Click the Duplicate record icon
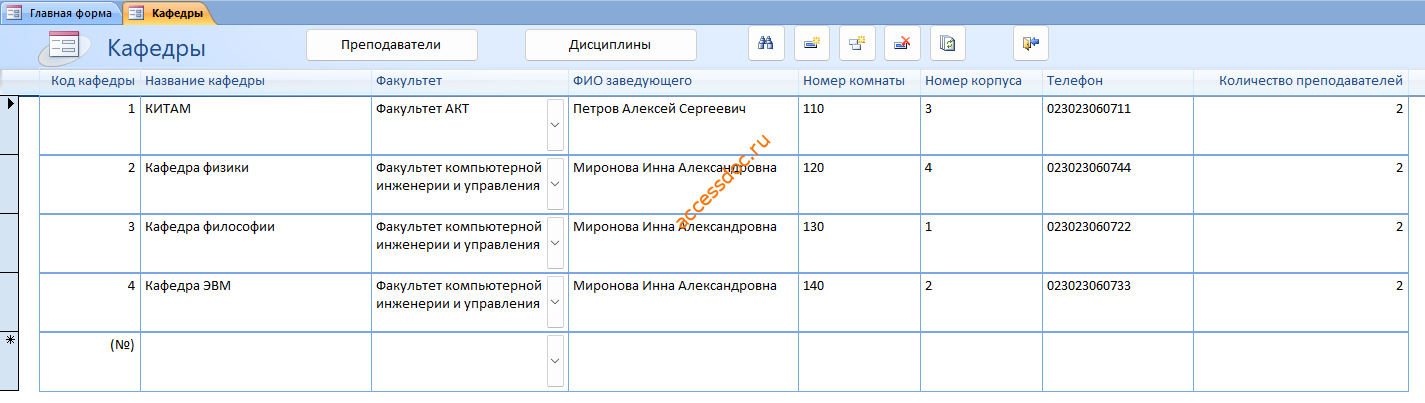Image resolution: width=1425 pixels, height=403 pixels. coord(857,44)
